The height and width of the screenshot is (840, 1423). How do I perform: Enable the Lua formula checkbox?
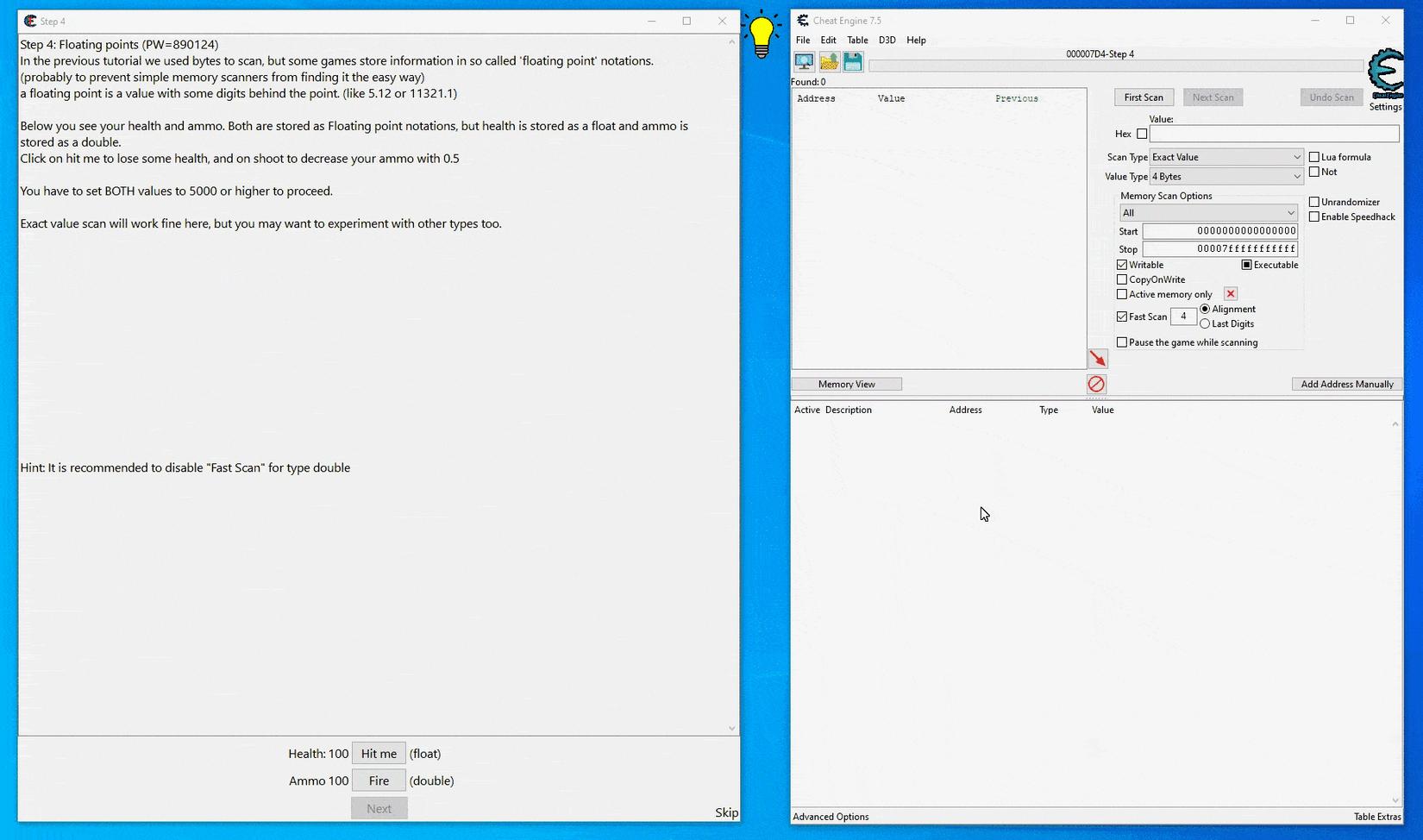point(1314,157)
